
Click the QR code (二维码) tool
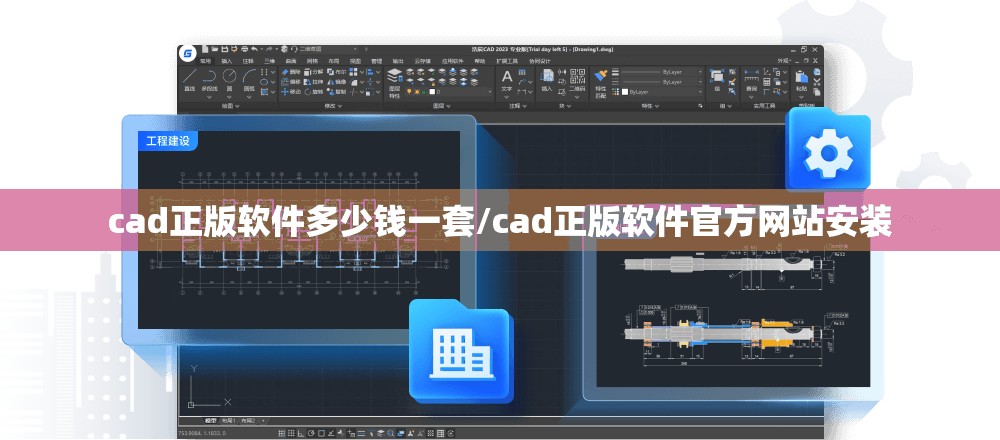click(577, 81)
